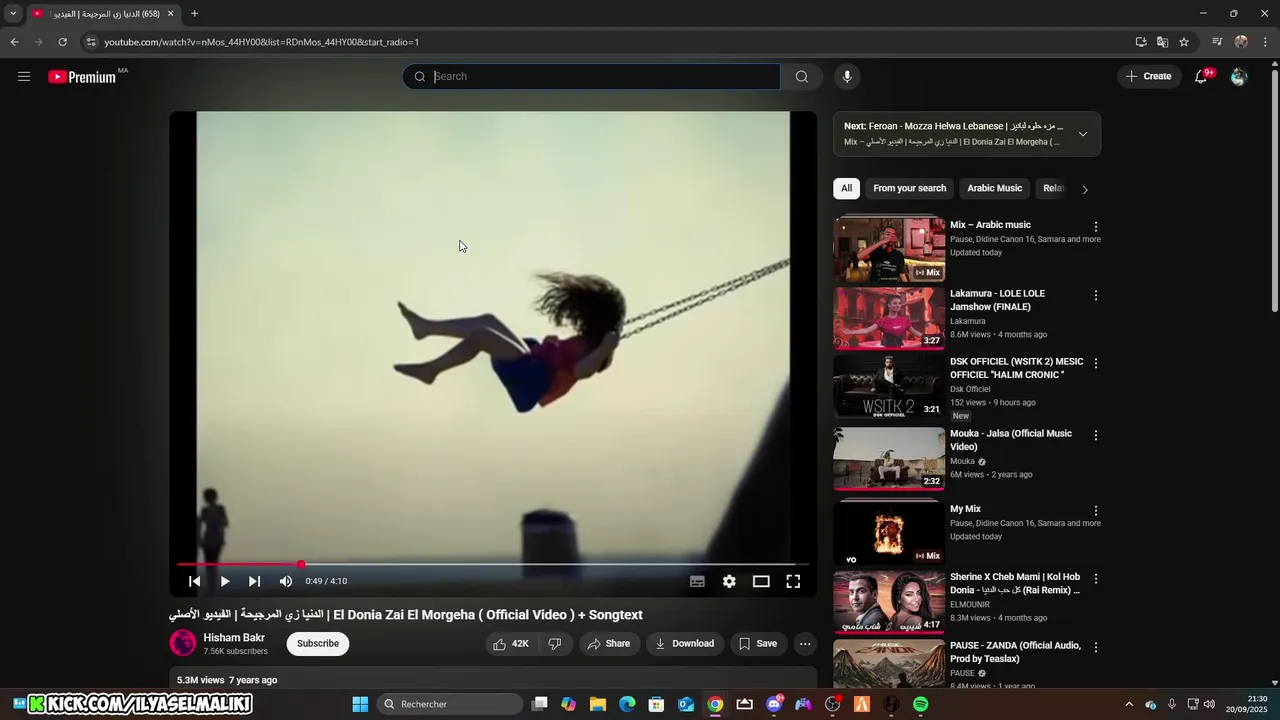
Task: Close the YouTube browser tab
Action: coord(171,14)
